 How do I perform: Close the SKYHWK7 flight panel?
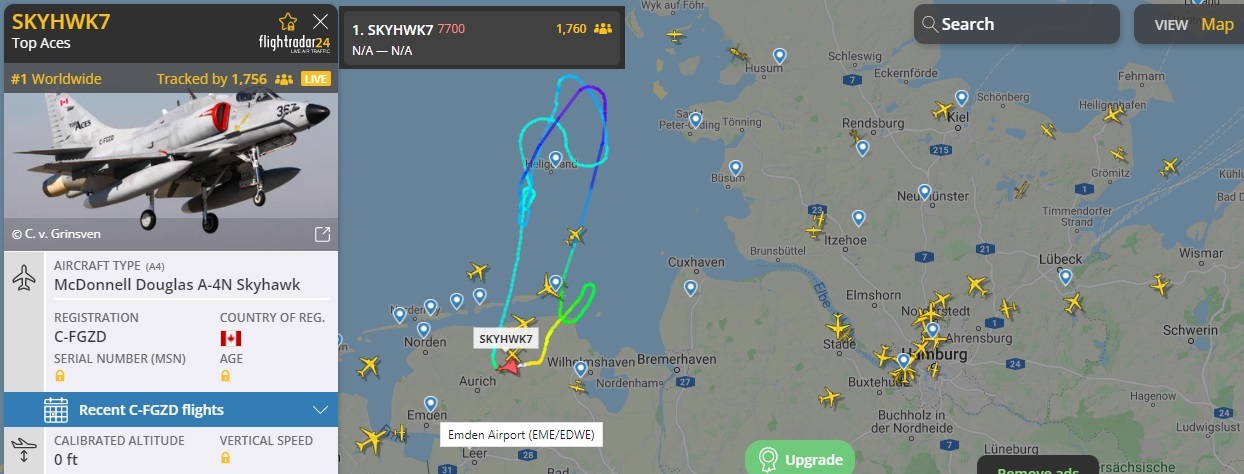coord(320,21)
